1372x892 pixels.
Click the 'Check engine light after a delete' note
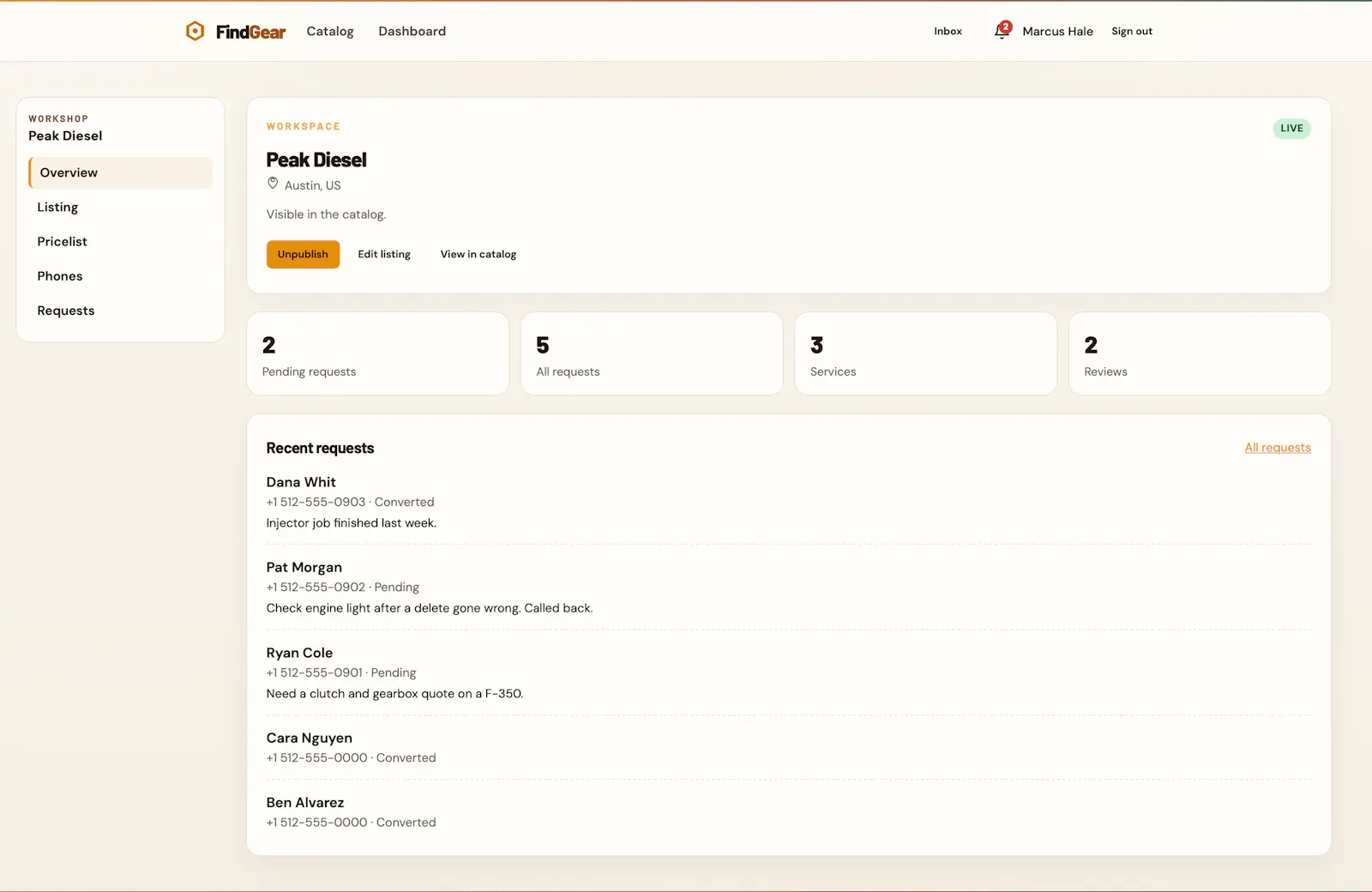point(429,608)
